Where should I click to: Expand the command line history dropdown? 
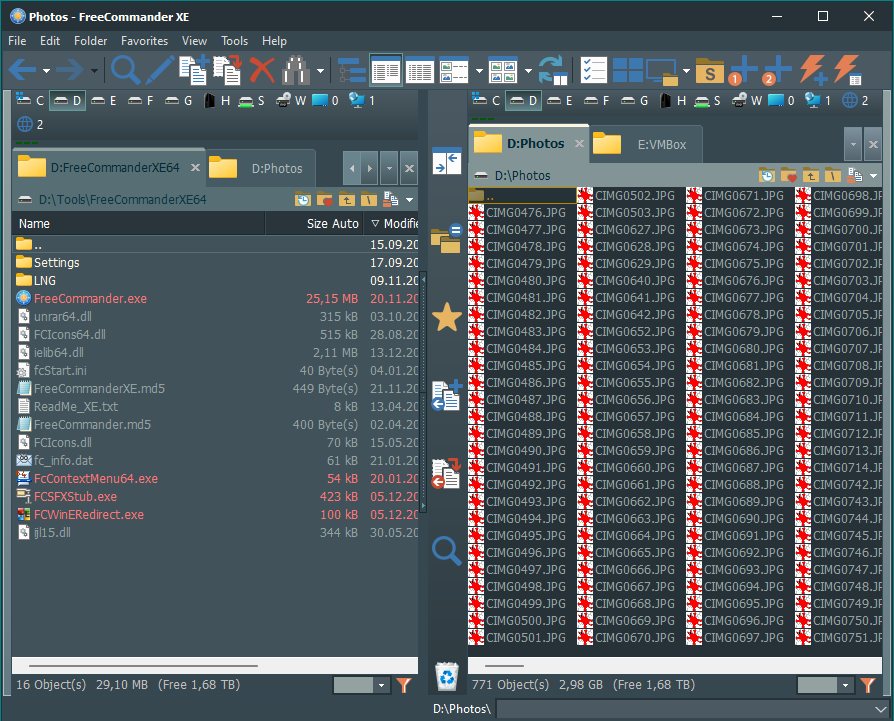880,709
